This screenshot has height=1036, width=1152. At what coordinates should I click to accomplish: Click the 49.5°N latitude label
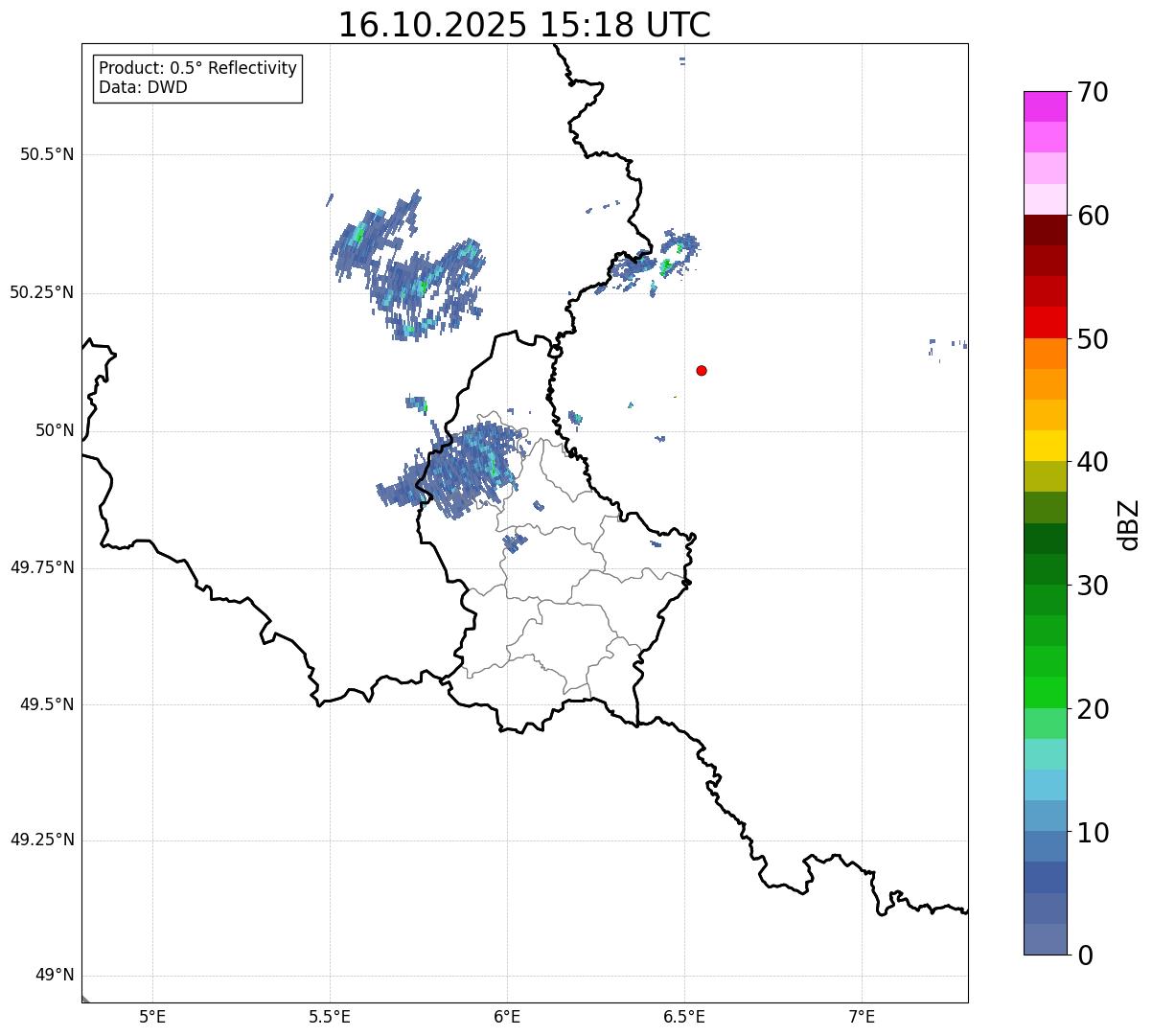point(47,704)
